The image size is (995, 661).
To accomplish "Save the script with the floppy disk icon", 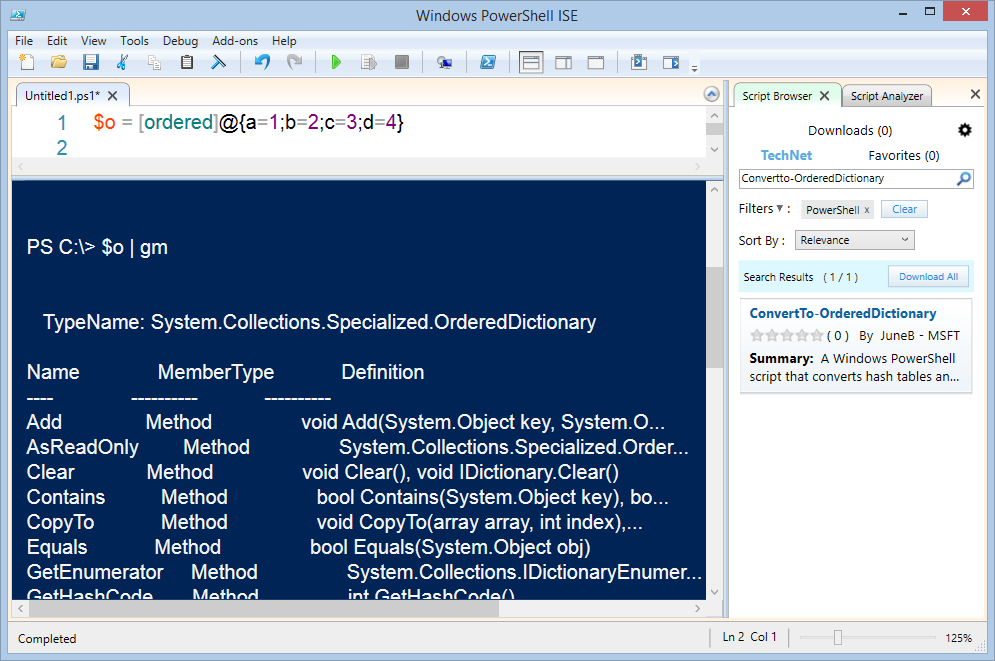I will pyautogui.click(x=91, y=62).
